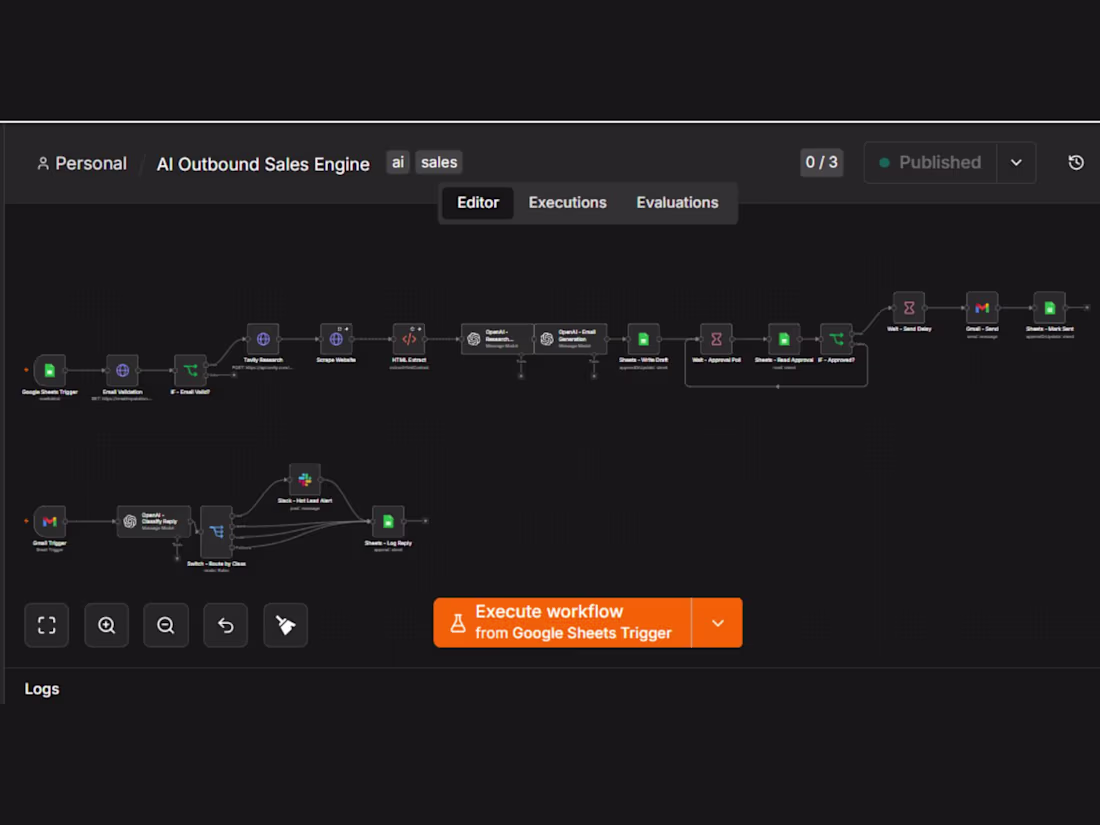
Task: Click the Sheets - Mark Sent output connector
Action: click(x=1087, y=307)
